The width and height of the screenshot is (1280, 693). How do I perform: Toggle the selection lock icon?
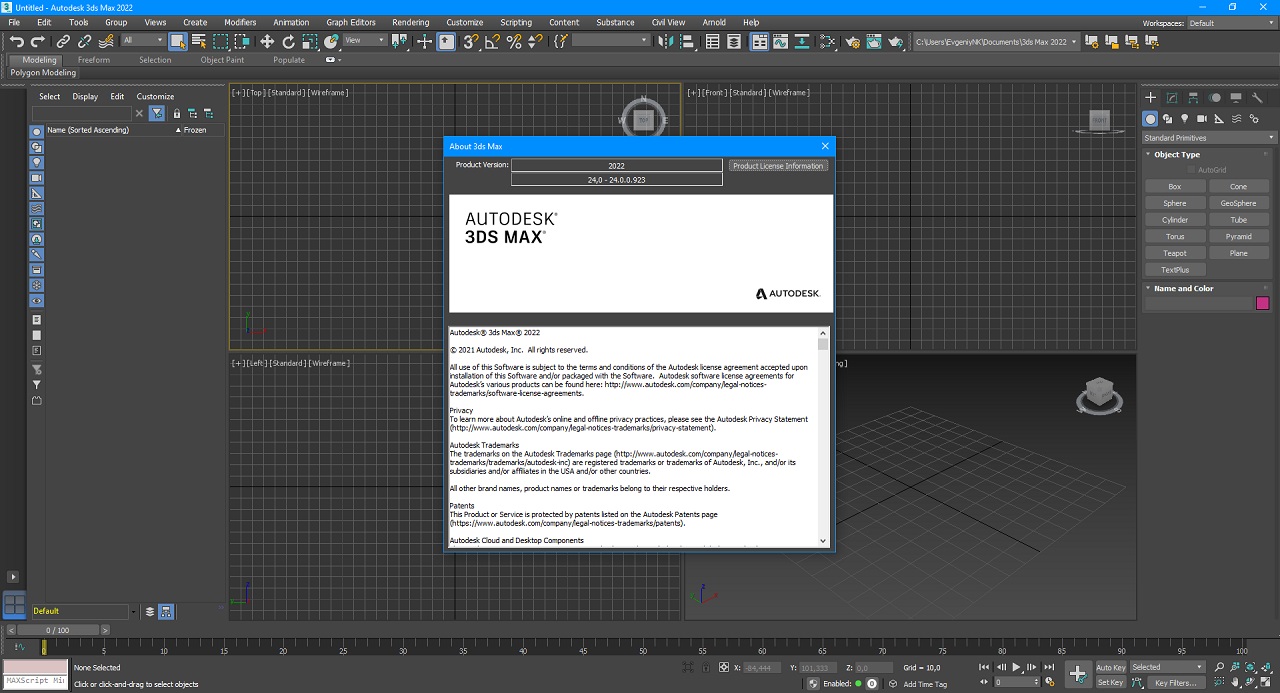(x=706, y=667)
